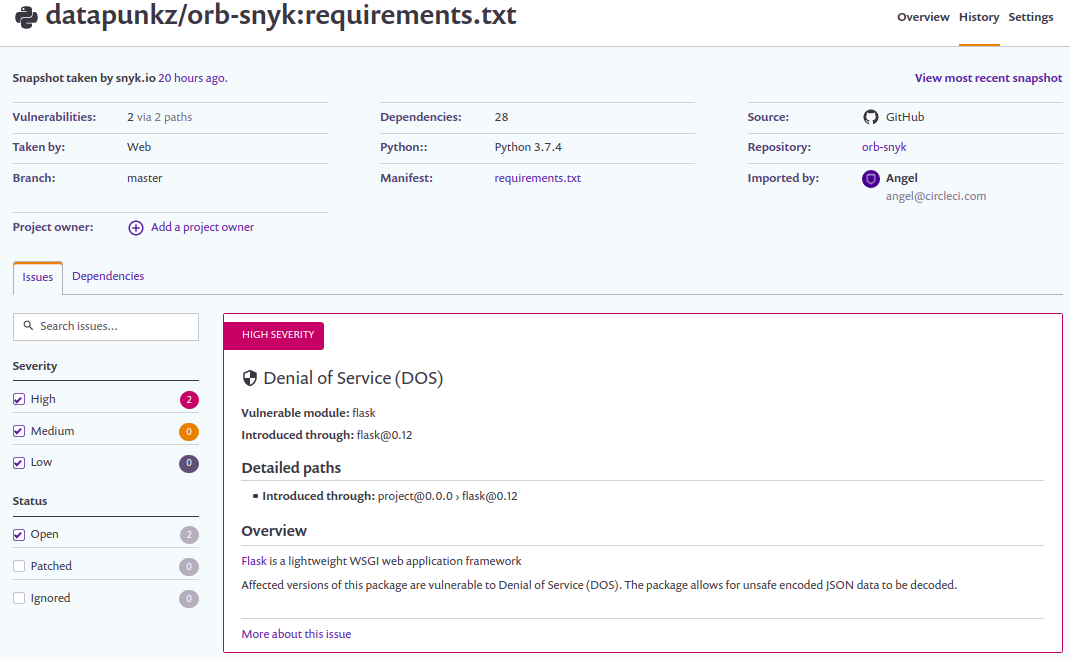Viewport: 1070px width, 659px height.
Task: Click the Low severity count badge
Action: [x=189, y=463]
